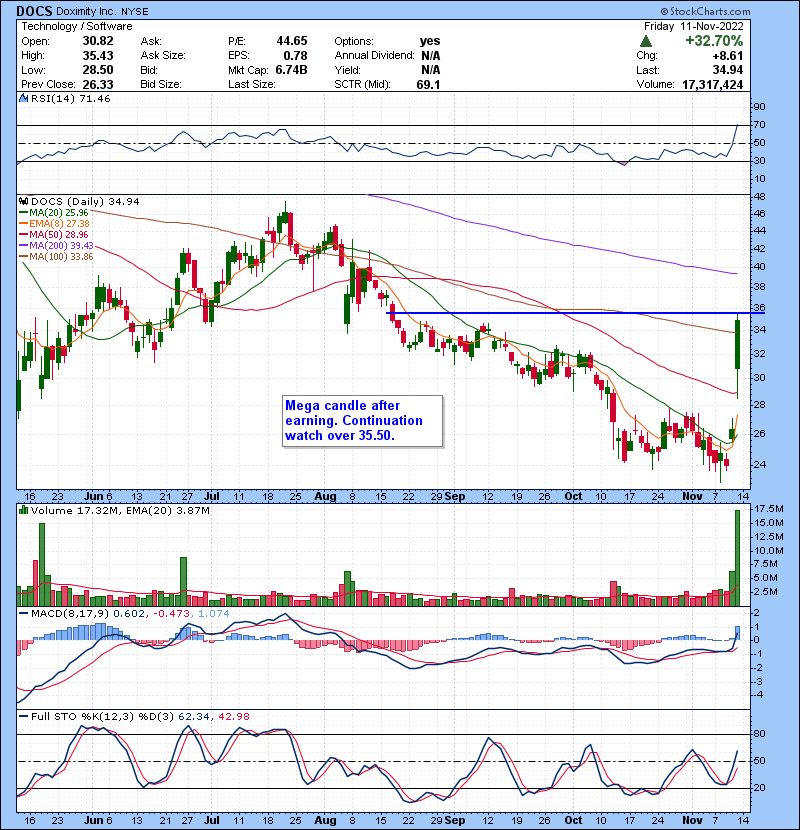Click the "EMA(8) 27.38" legend entry
The height and width of the screenshot is (830, 800).
point(59,224)
